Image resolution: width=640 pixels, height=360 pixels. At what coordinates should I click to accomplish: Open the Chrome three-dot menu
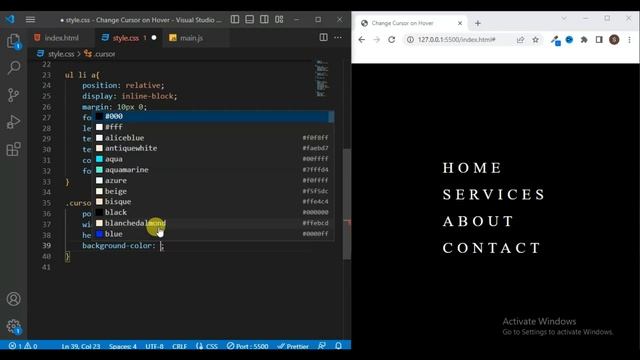[629, 40]
